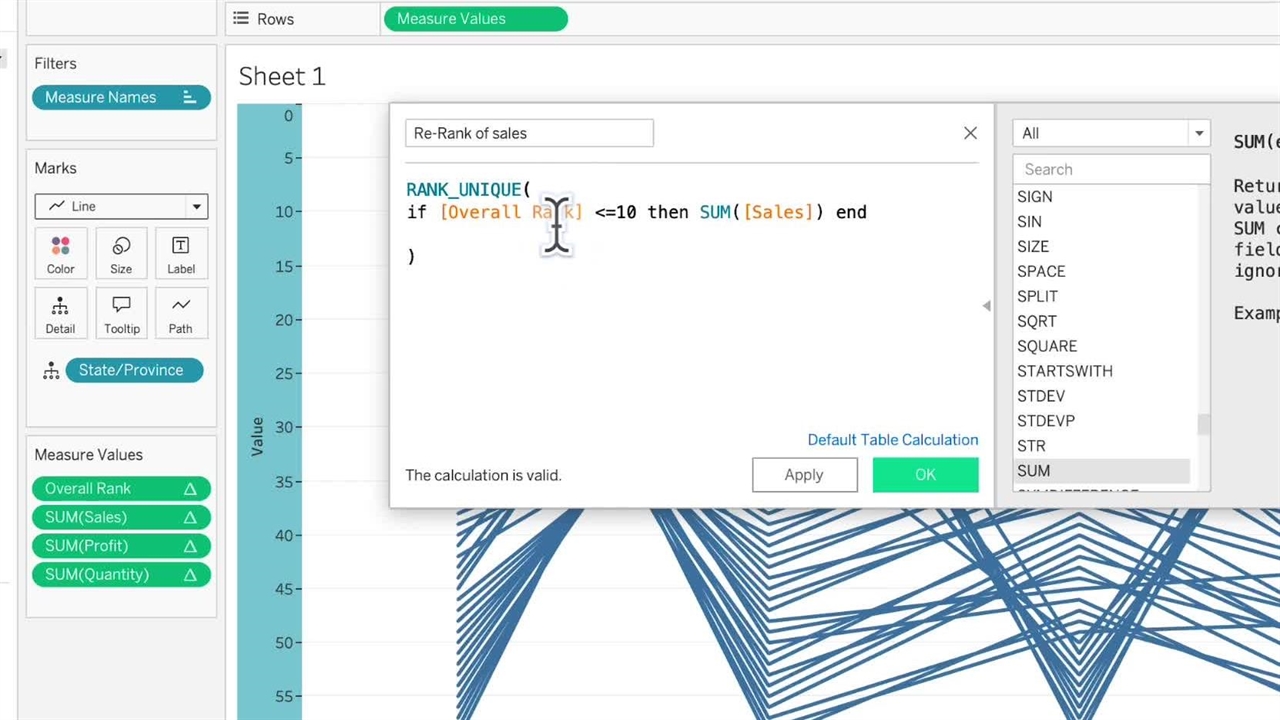The height and width of the screenshot is (720, 1280).
Task: Click the Color marks card icon
Action: point(60,247)
